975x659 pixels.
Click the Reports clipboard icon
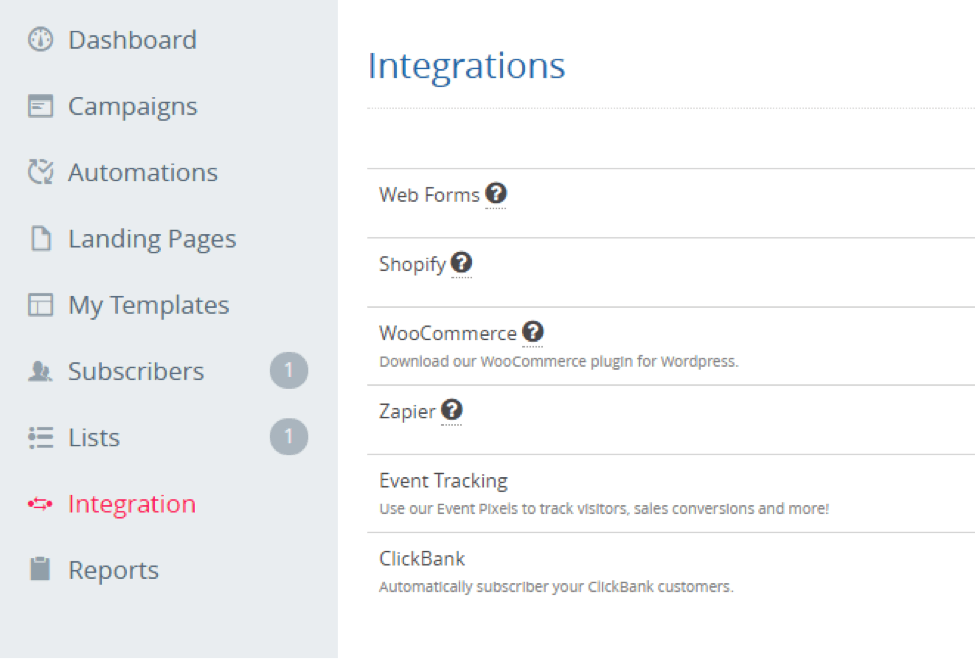(x=40, y=569)
